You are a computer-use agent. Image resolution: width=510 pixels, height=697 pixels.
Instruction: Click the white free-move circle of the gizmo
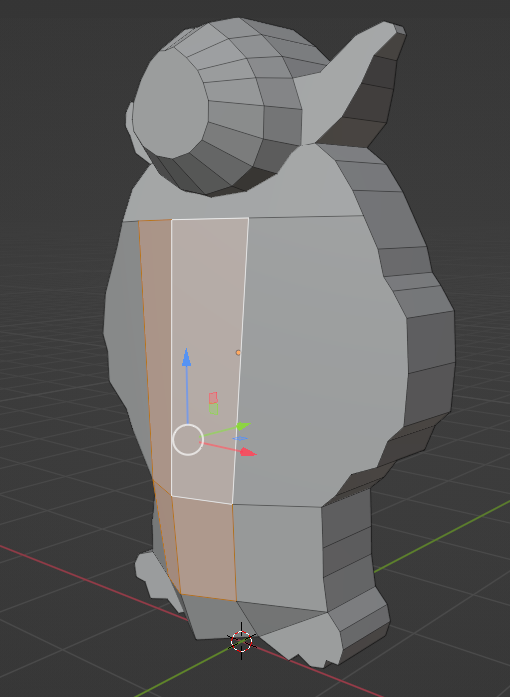pyautogui.click(x=188, y=440)
